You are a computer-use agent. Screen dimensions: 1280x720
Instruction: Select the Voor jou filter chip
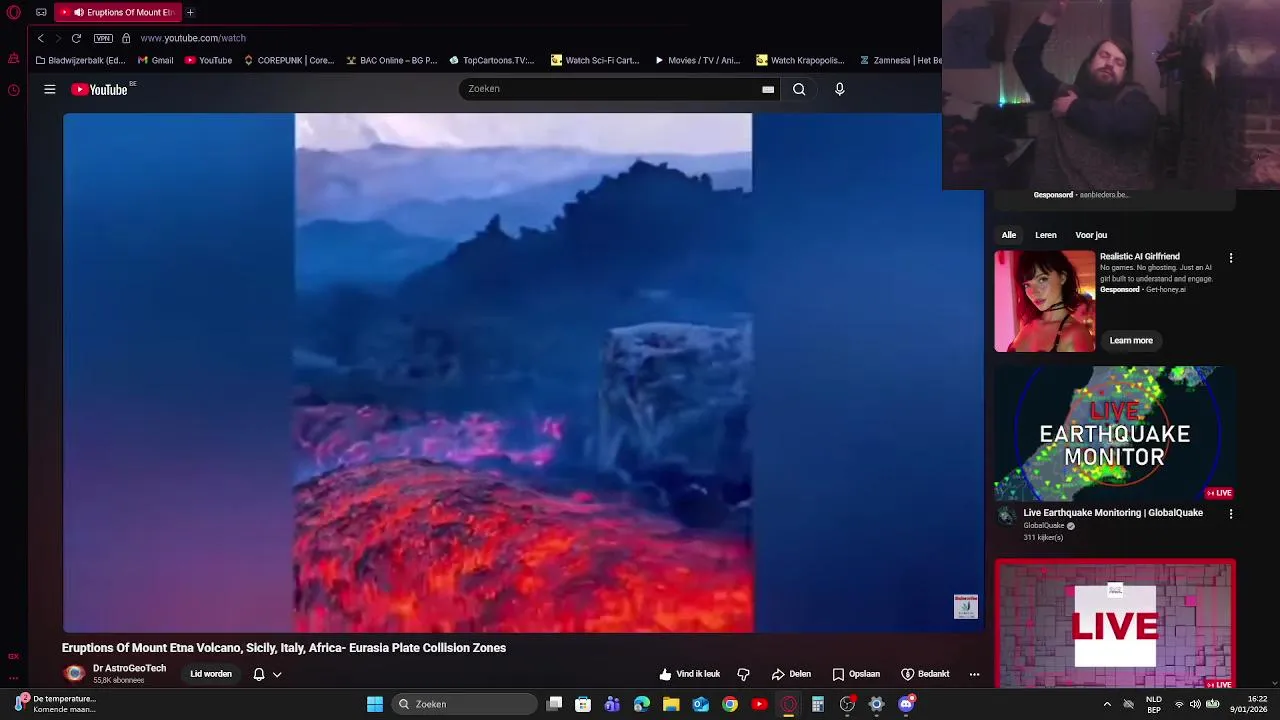pos(1091,235)
